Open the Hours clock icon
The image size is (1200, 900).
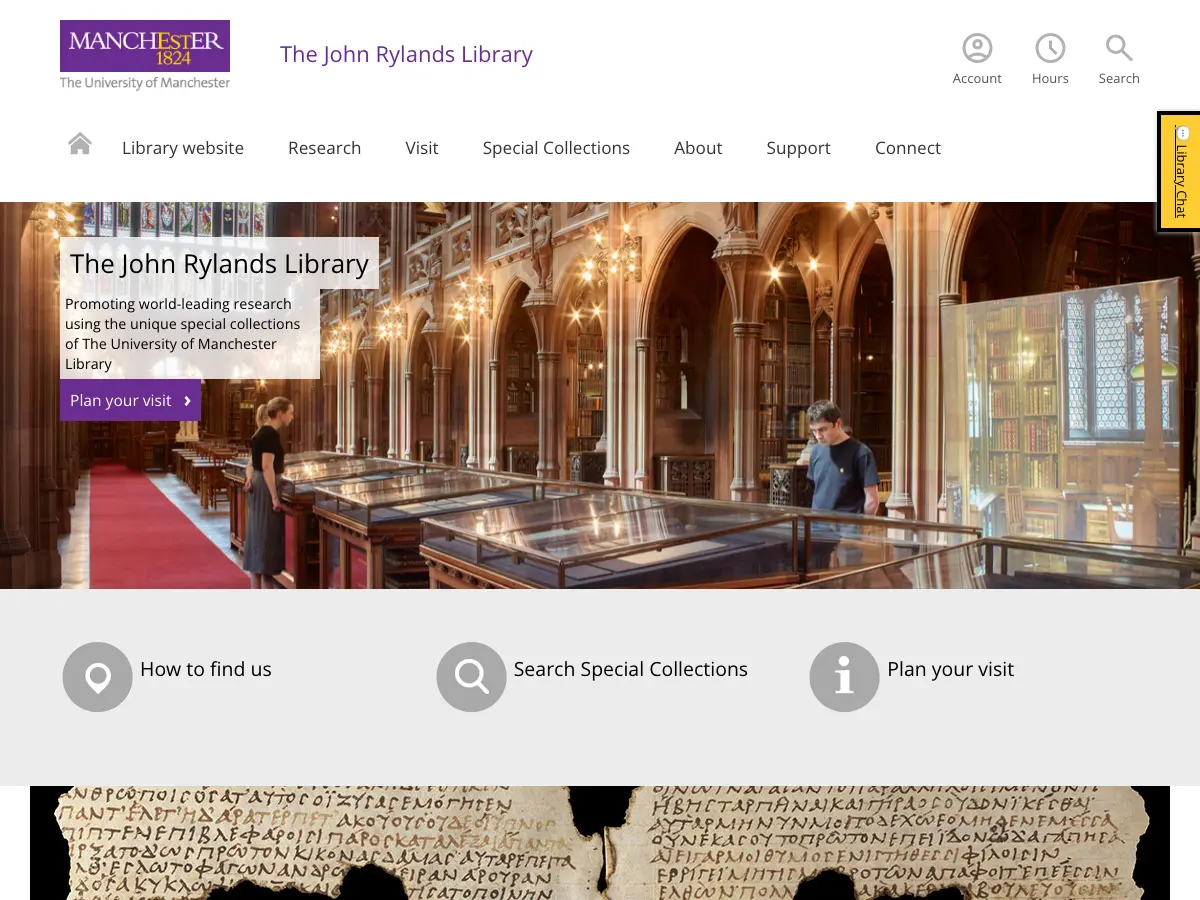tap(1050, 48)
